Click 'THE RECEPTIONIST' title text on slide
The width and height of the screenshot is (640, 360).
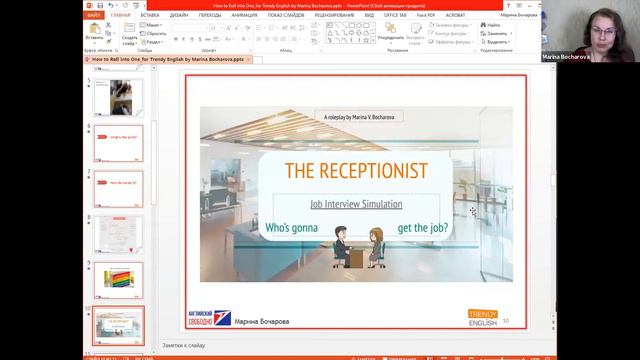pyautogui.click(x=356, y=171)
